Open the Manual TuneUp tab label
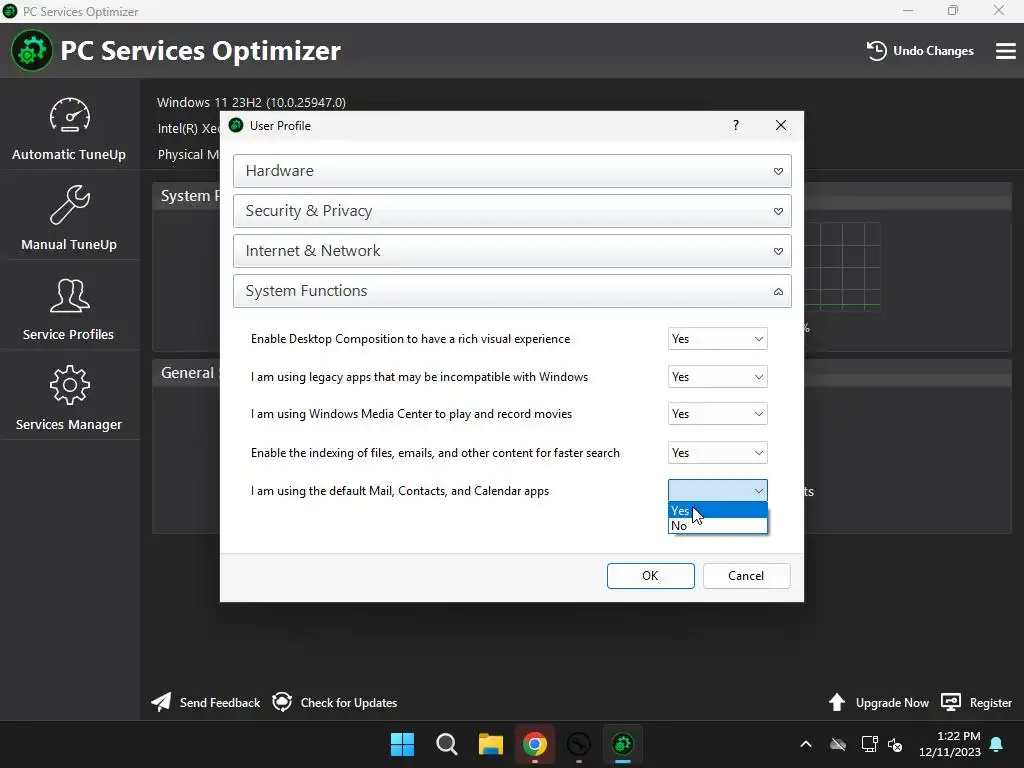Screen dimensions: 1024x768 coord(69,244)
